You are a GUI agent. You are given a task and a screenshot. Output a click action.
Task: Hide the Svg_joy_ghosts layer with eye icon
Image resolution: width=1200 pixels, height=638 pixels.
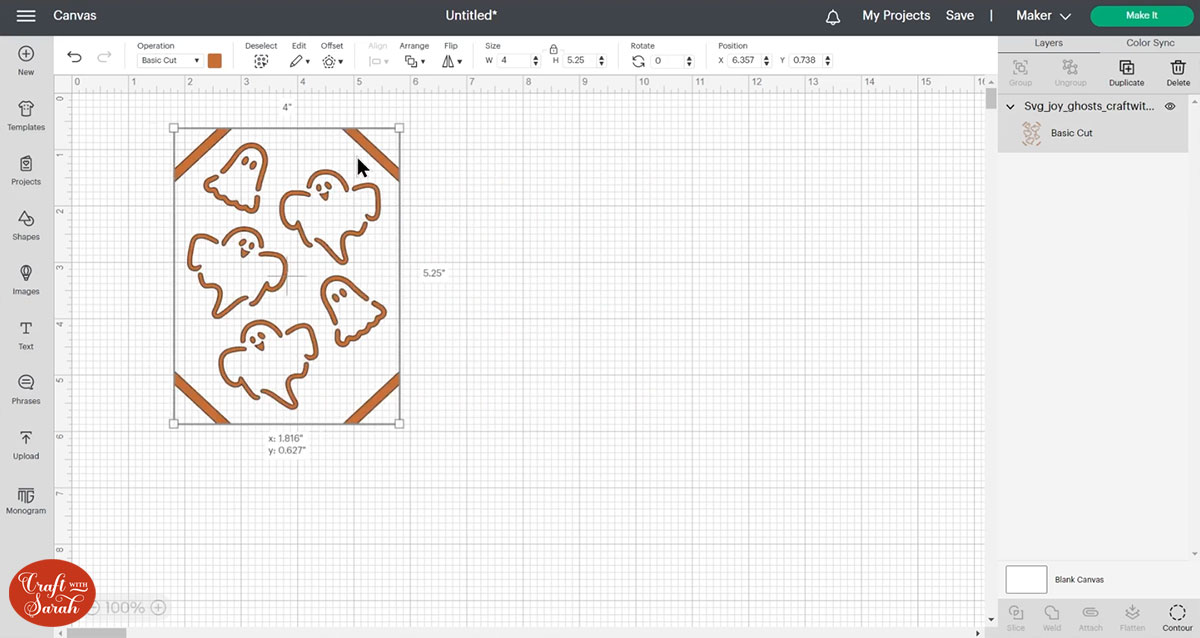[1170, 106]
